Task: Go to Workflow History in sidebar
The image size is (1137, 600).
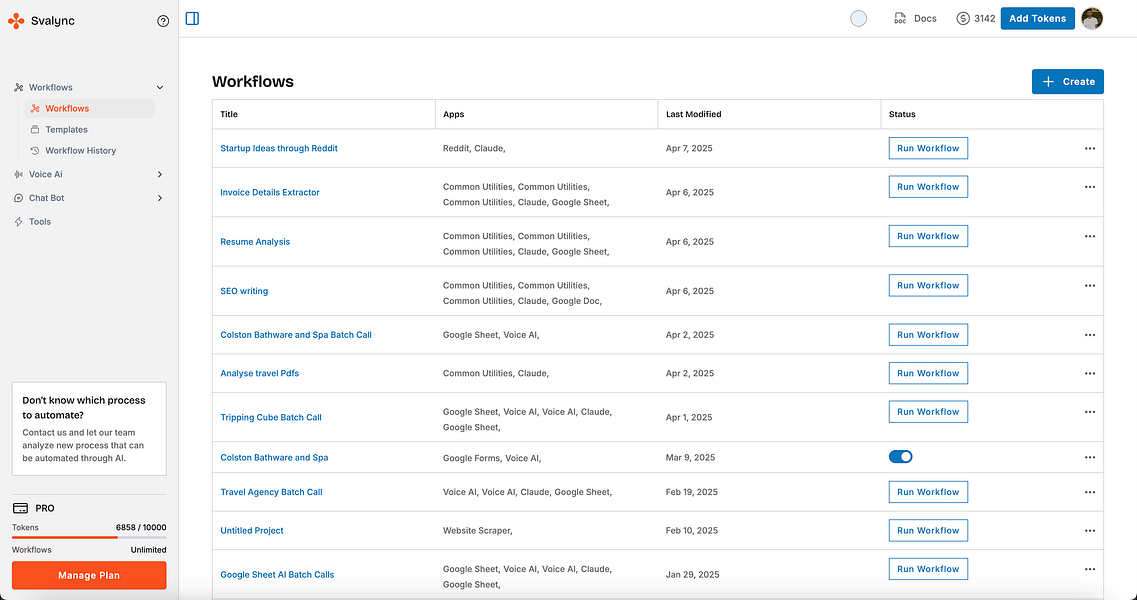Action: coord(80,151)
